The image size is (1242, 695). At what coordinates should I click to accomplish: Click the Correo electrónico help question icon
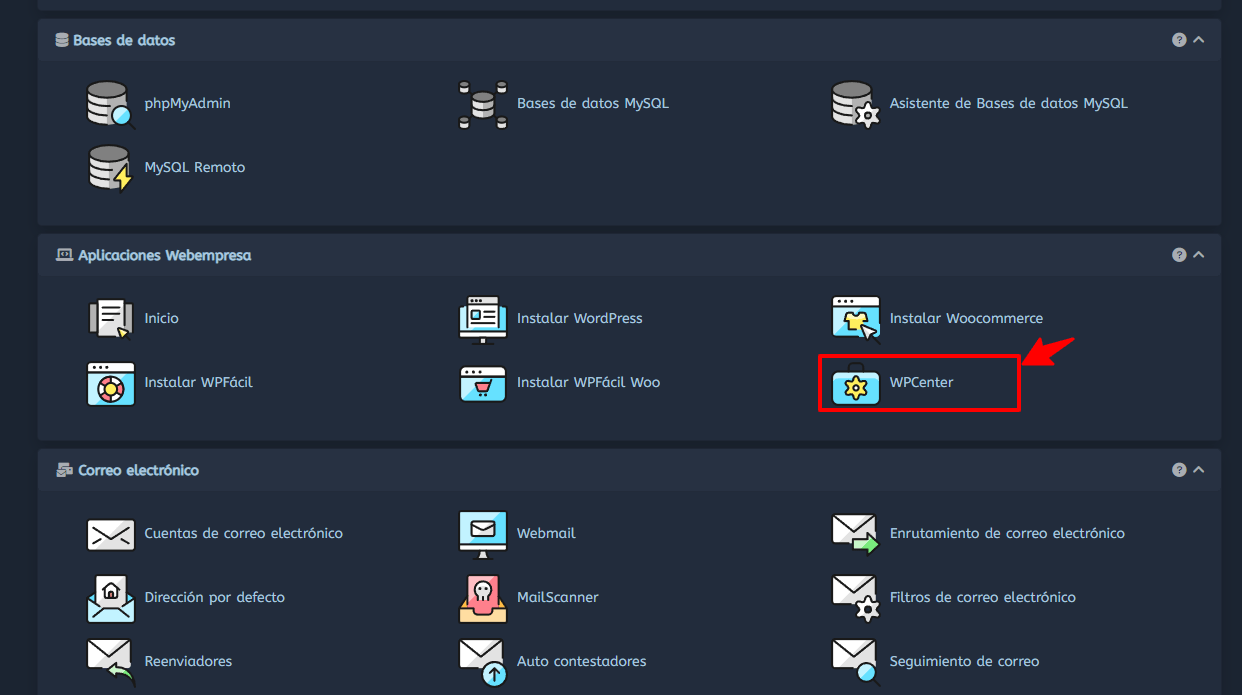[x=1179, y=470]
